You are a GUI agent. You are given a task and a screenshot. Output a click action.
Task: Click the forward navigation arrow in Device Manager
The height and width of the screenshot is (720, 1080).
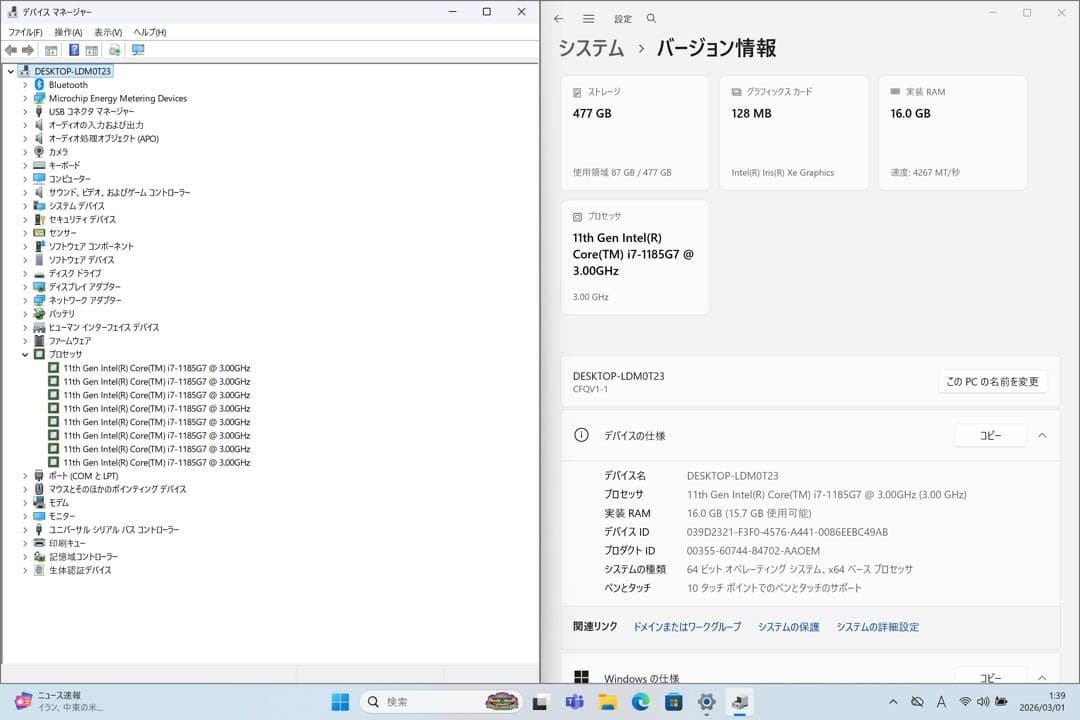click(26, 48)
